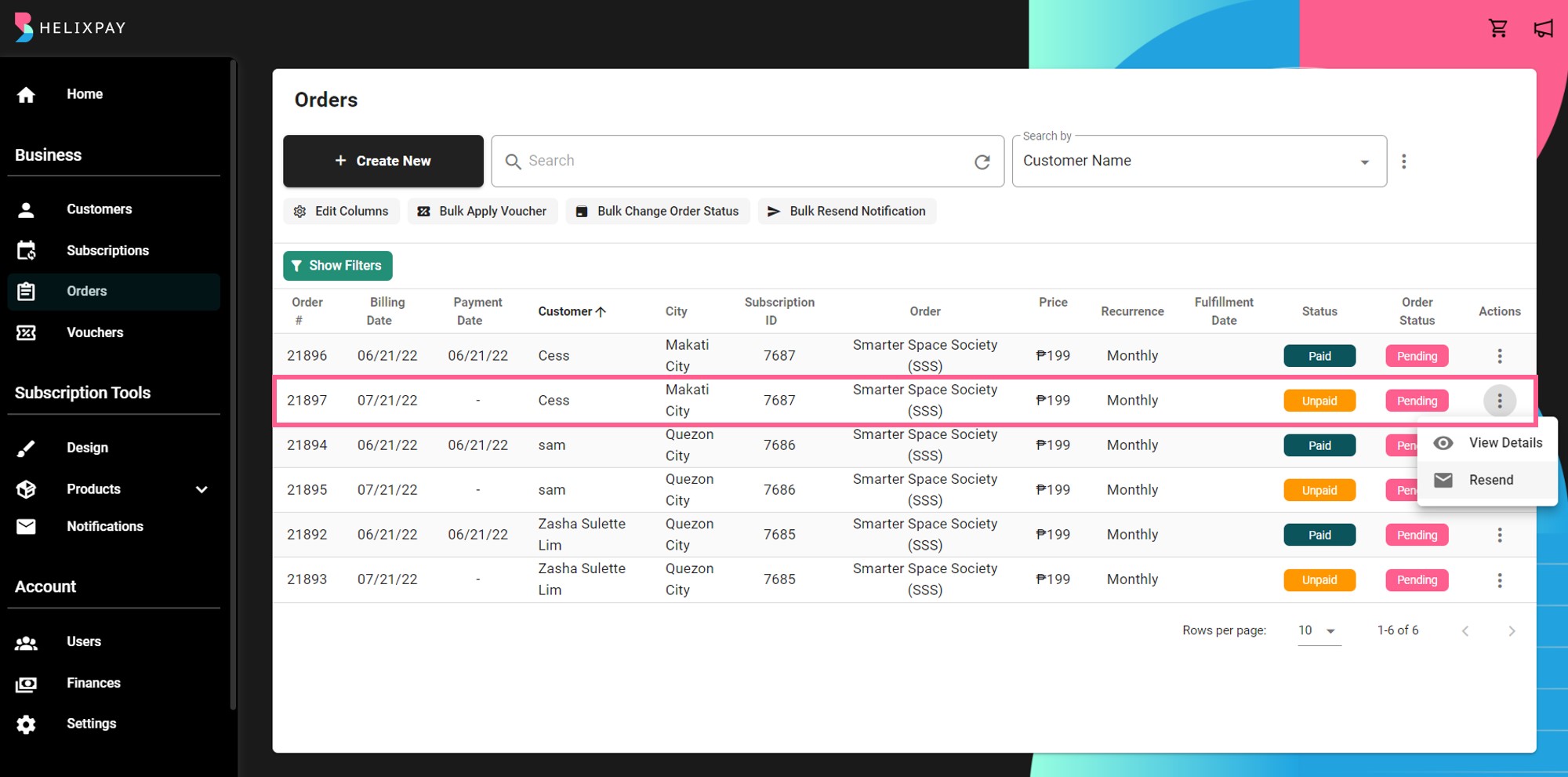Click Pending badge for order 21893

[1417, 580]
